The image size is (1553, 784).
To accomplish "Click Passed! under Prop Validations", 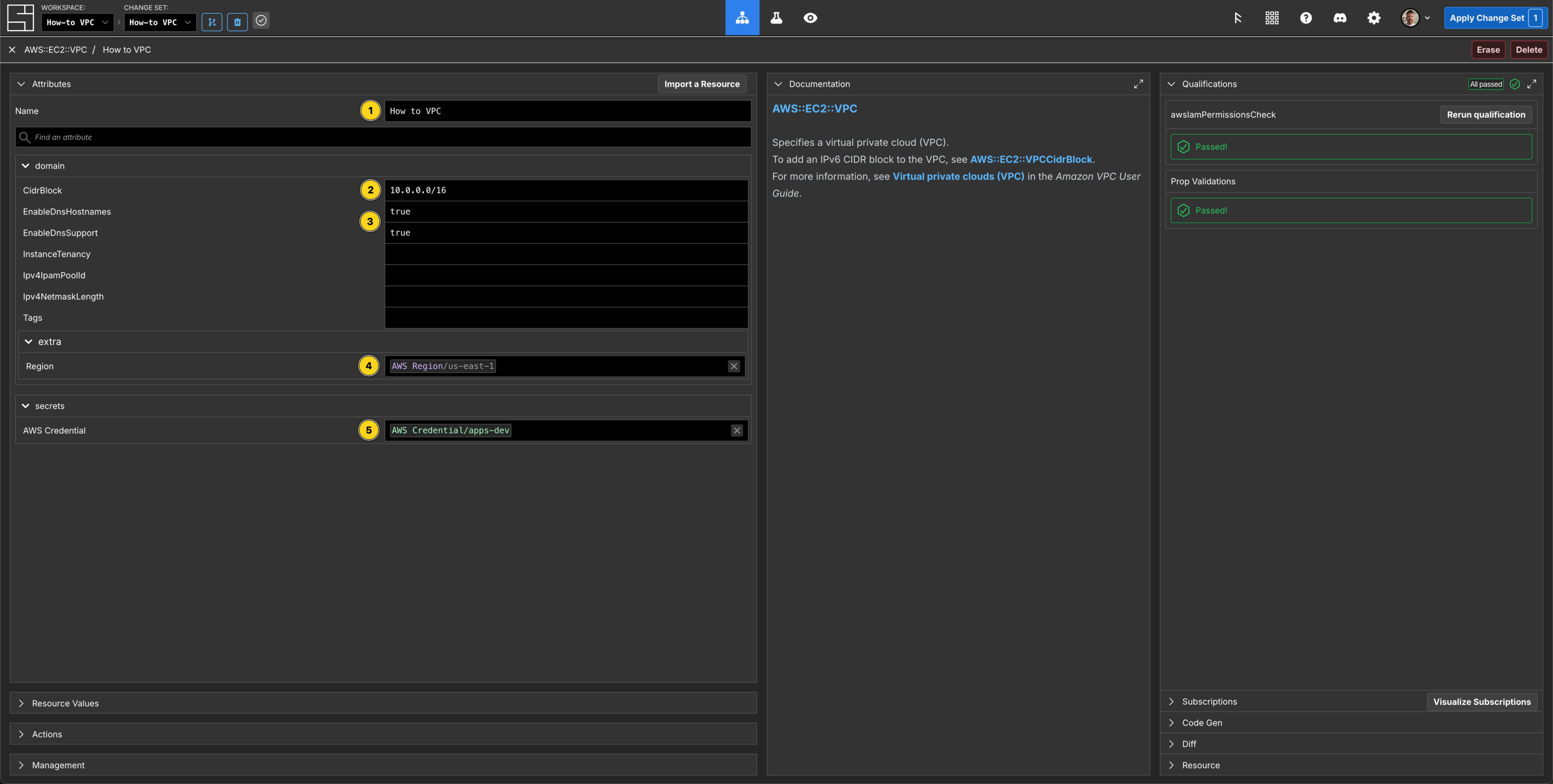I will [x=1351, y=210].
